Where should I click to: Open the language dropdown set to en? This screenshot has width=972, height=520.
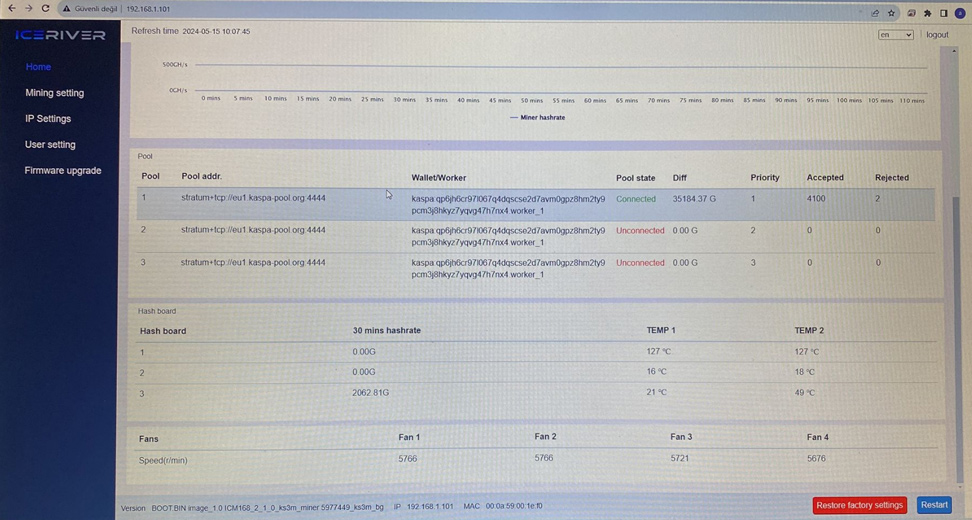tap(895, 35)
